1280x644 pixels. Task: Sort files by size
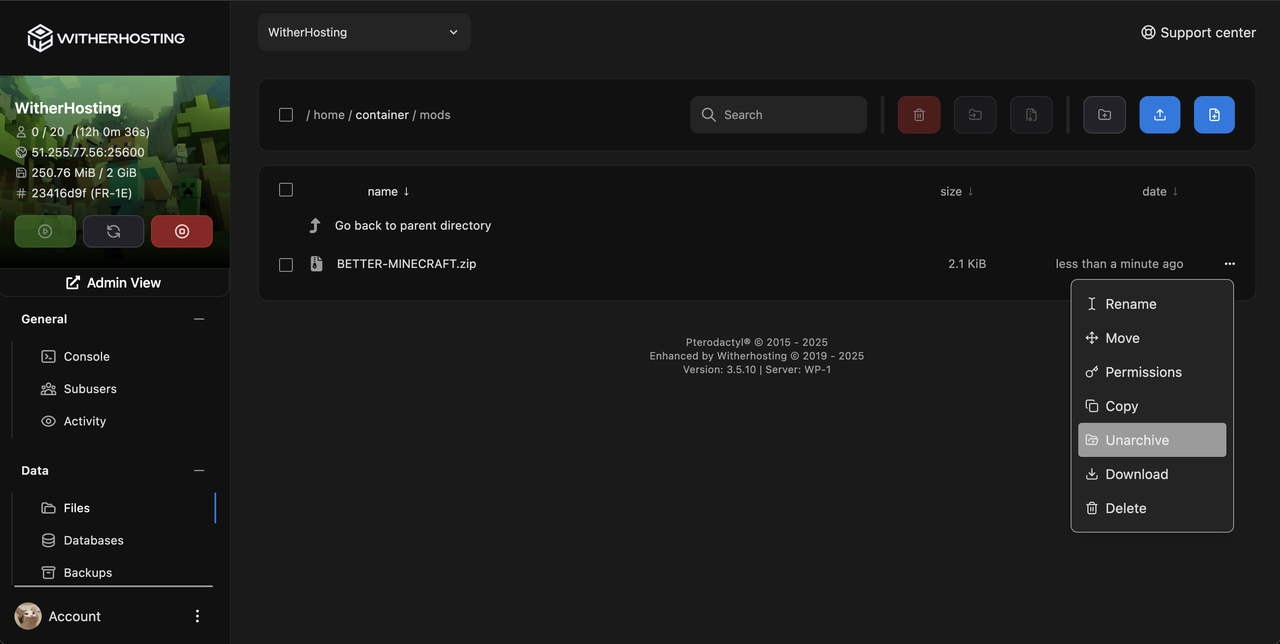957,191
